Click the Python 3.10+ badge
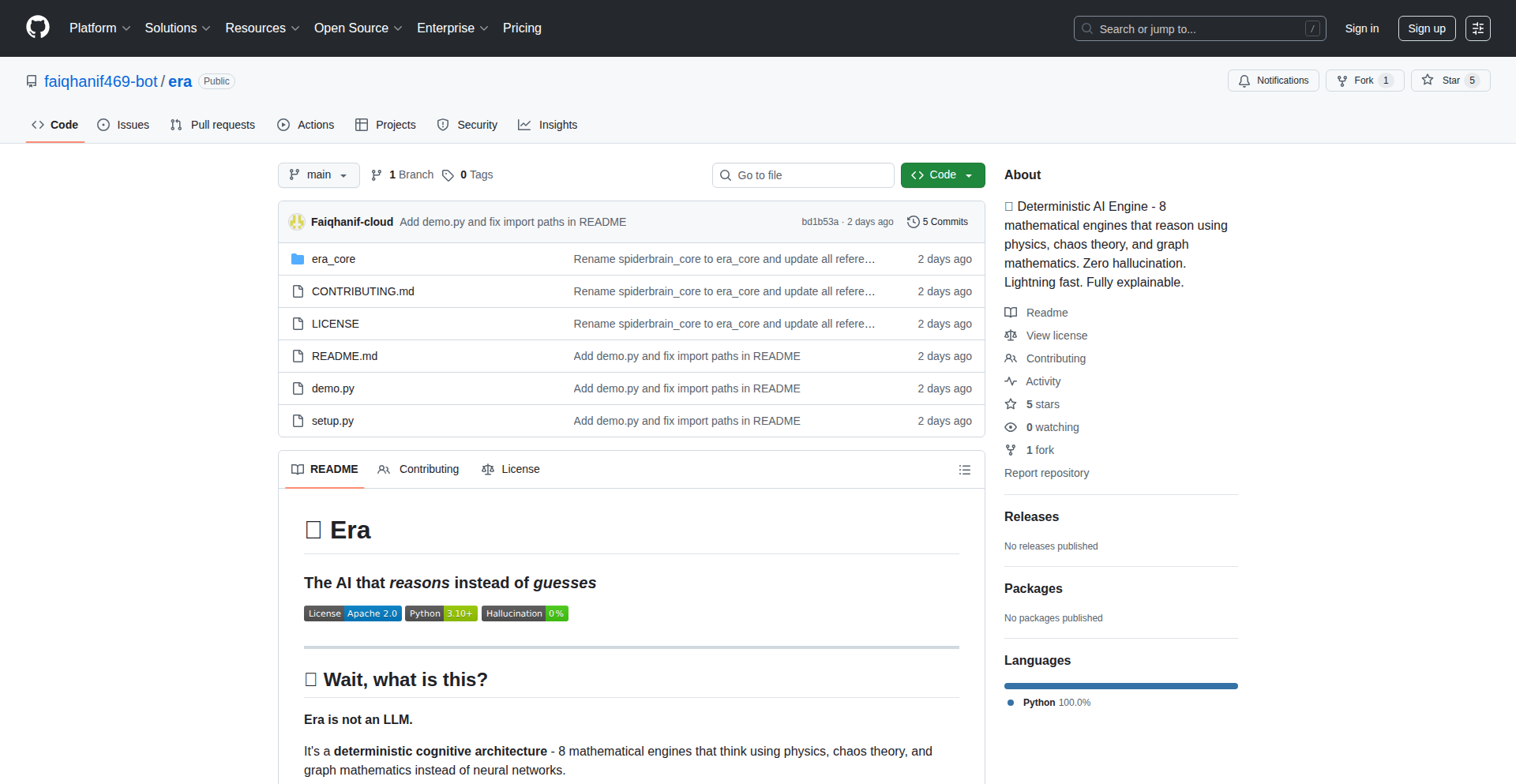 [441, 613]
